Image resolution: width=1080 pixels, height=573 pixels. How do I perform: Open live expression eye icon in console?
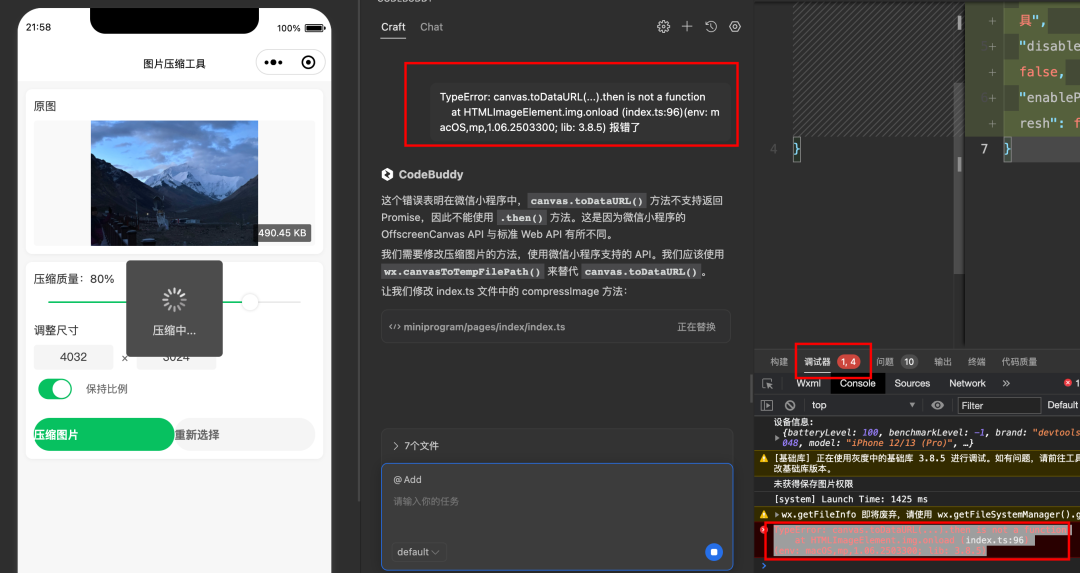(x=937, y=405)
